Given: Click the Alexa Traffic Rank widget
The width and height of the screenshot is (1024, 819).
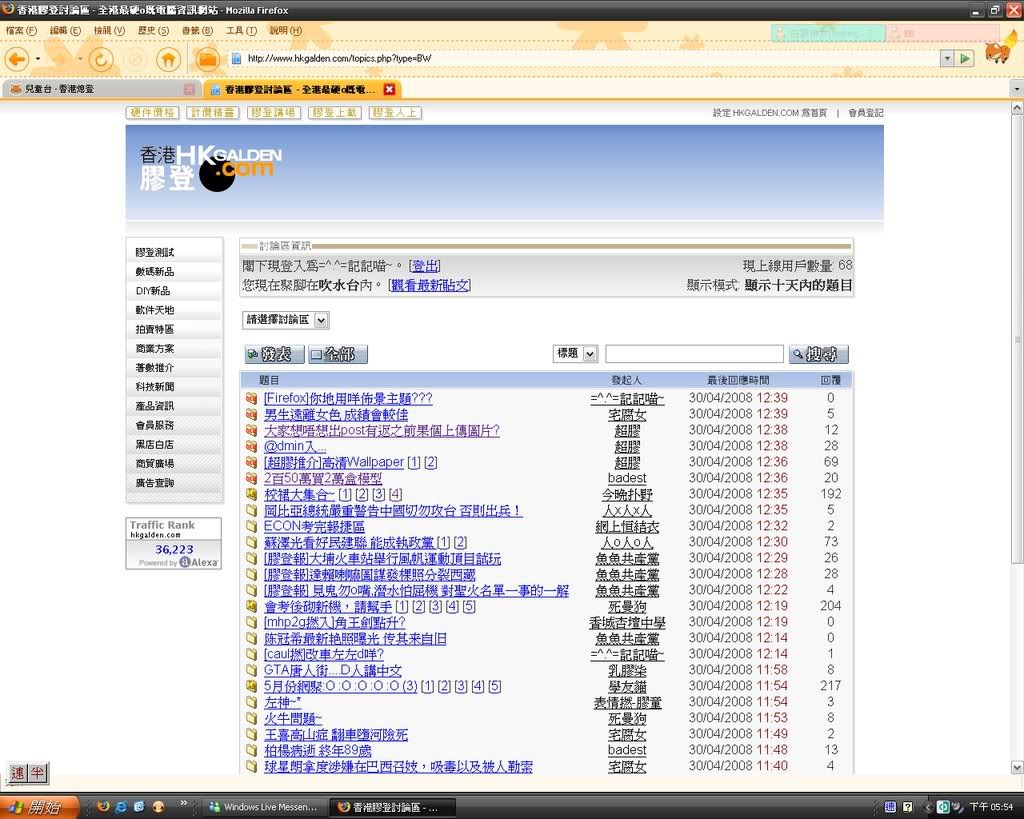Looking at the screenshot, I should (174, 543).
